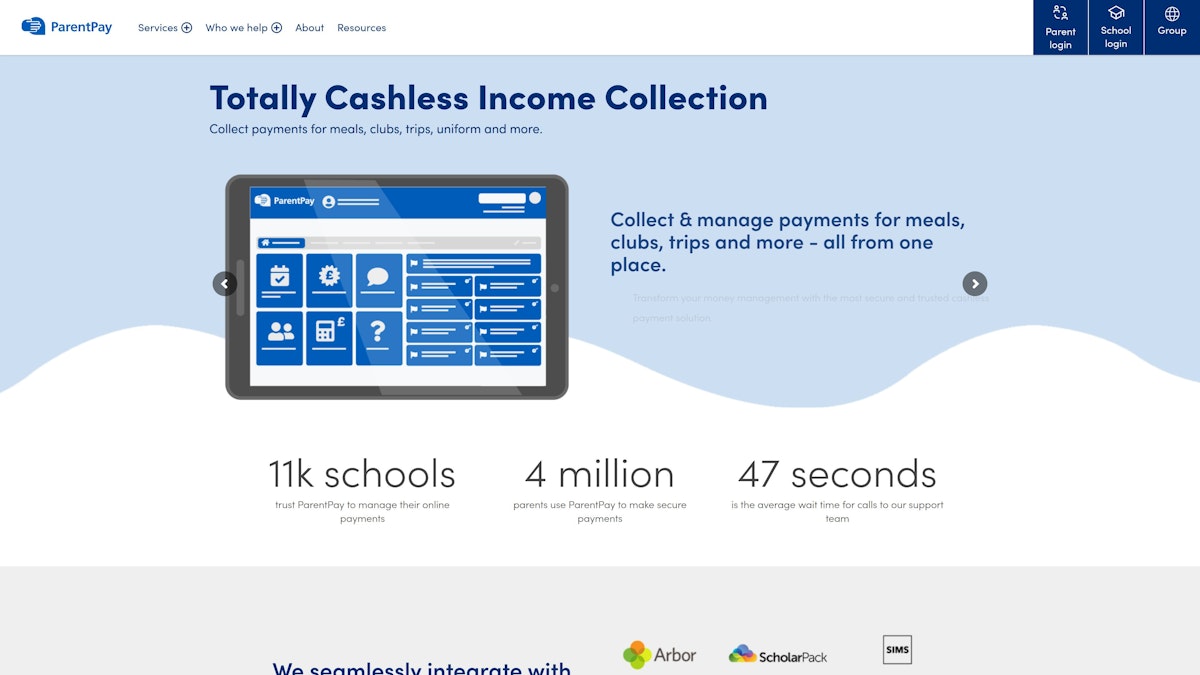1200x675 pixels.
Task: Click the "4 million" statistic
Action: 600,474
